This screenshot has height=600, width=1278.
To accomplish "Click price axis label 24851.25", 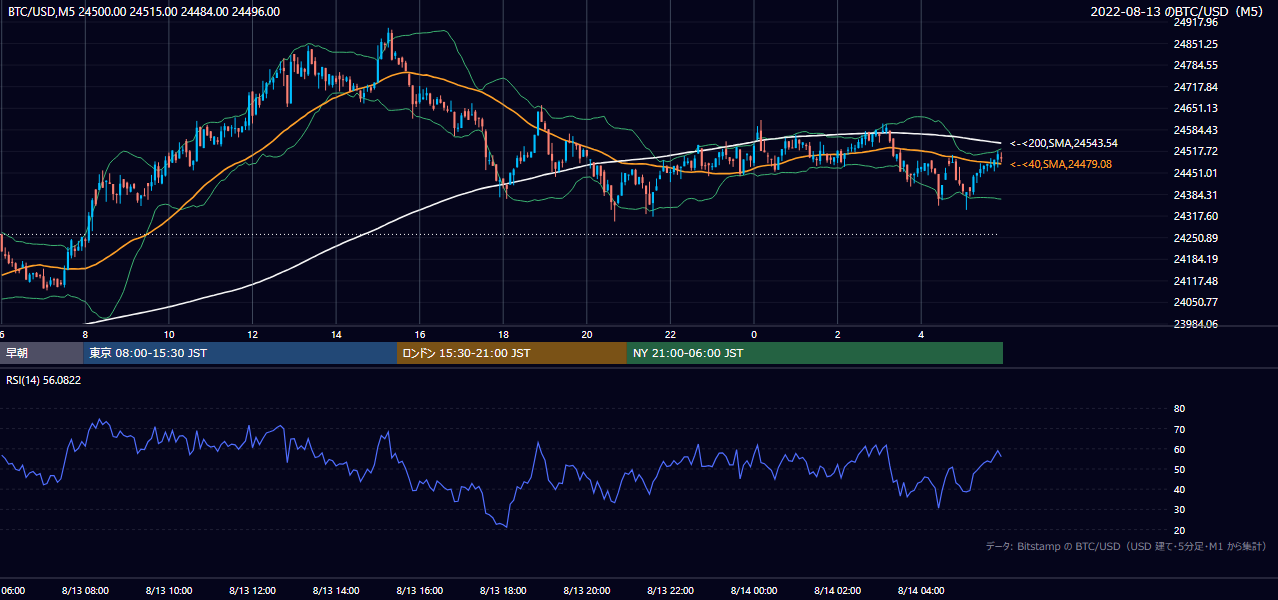I will pos(1196,44).
